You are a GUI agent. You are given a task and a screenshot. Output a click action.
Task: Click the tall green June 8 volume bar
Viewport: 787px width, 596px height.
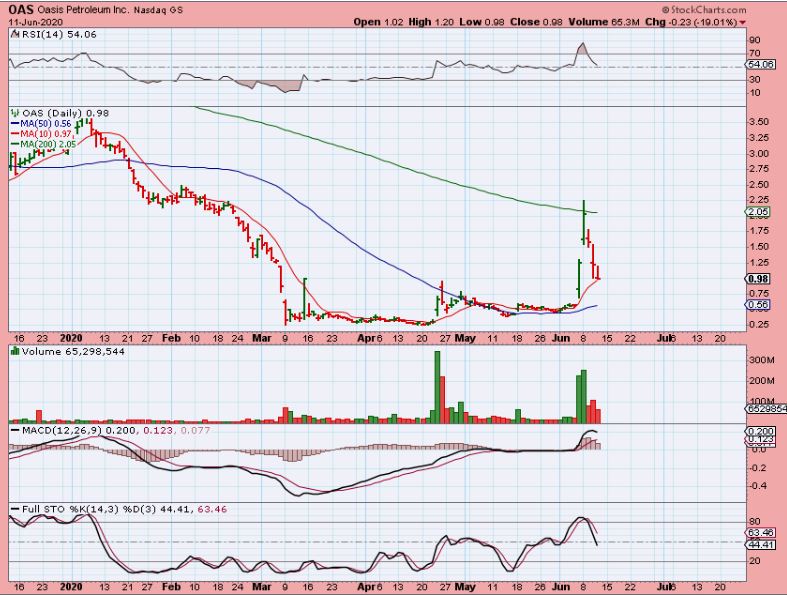click(x=584, y=397)
